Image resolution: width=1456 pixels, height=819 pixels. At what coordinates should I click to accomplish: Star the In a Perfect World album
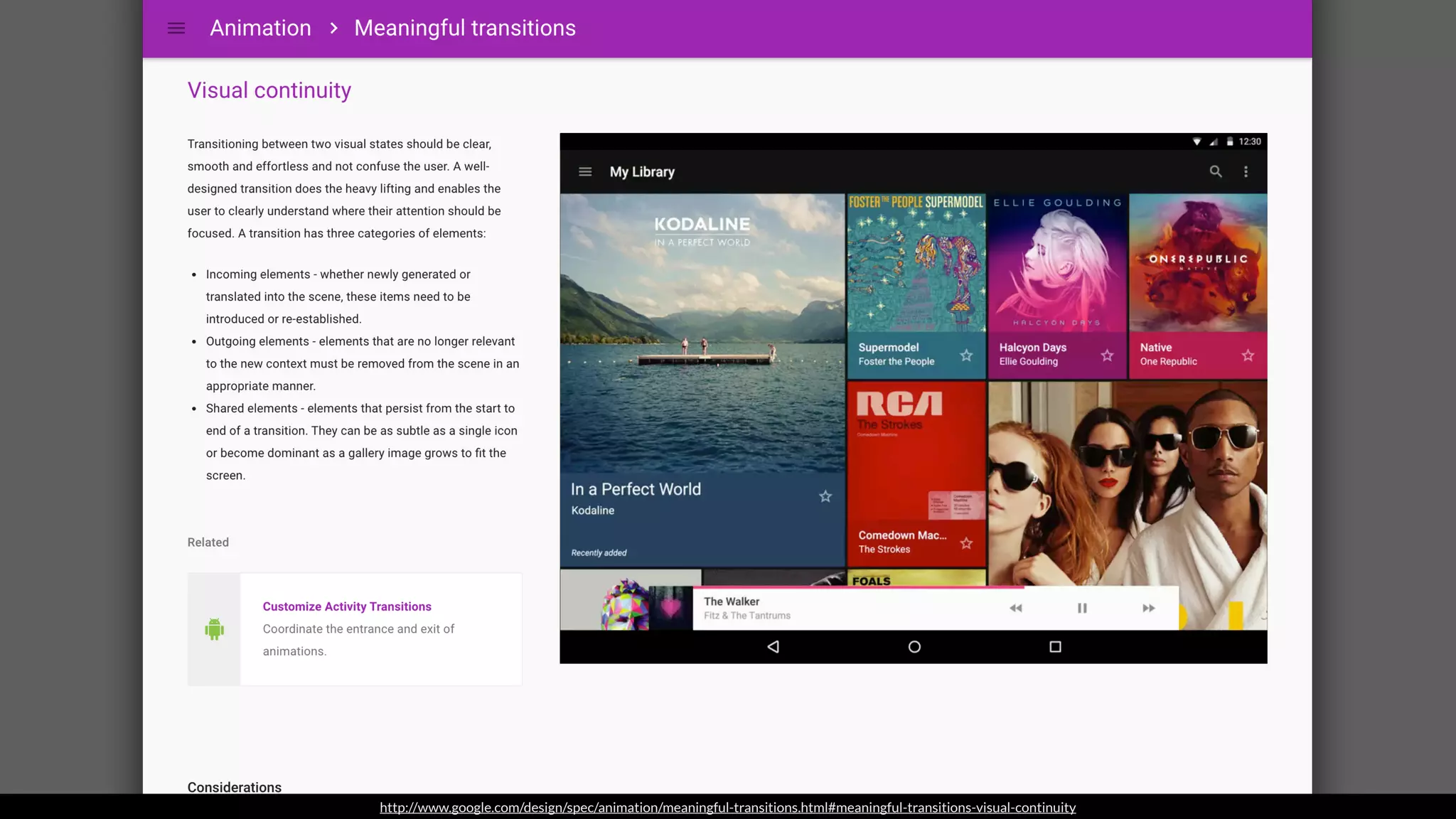coord(825,496)
